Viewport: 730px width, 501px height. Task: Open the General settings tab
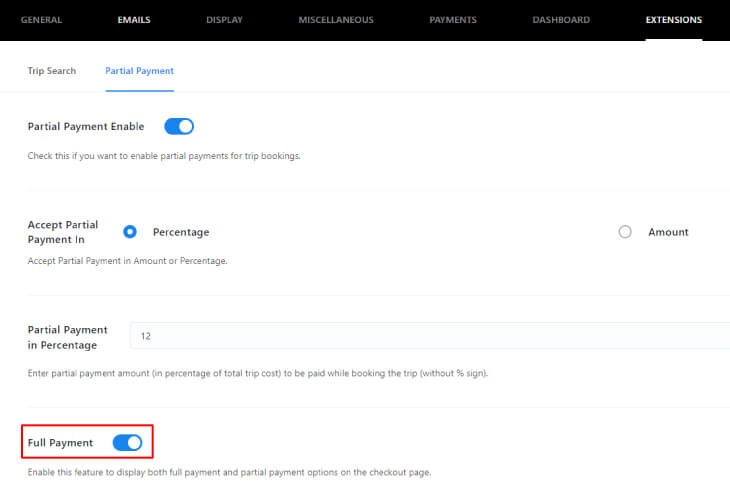pyautogui.click(x=41, y=20)
